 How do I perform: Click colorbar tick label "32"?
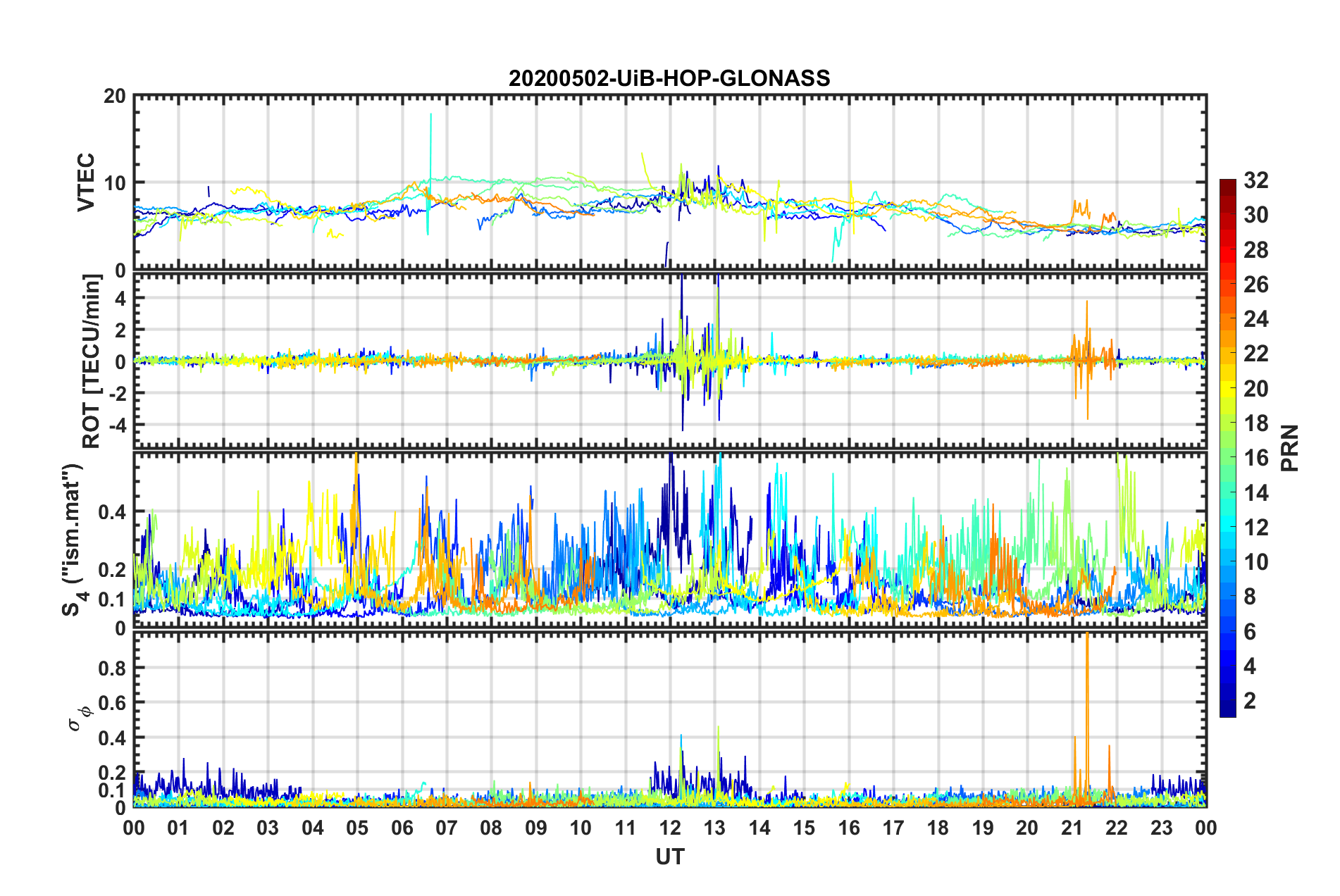point(1256,180)
